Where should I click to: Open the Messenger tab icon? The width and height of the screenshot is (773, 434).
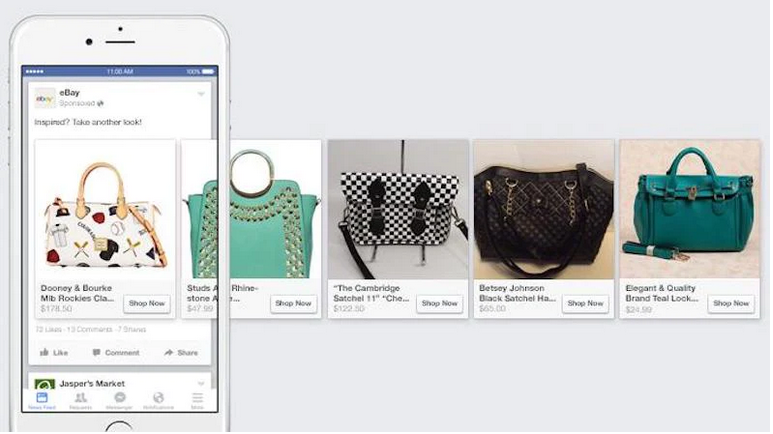click(x=119, y=400)
